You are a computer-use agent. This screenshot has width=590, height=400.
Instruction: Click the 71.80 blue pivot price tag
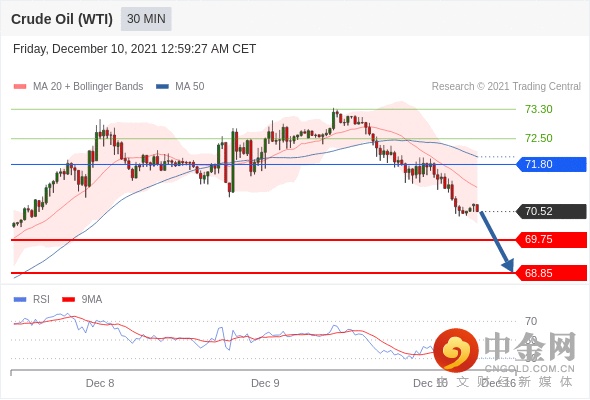pos(551,164)
